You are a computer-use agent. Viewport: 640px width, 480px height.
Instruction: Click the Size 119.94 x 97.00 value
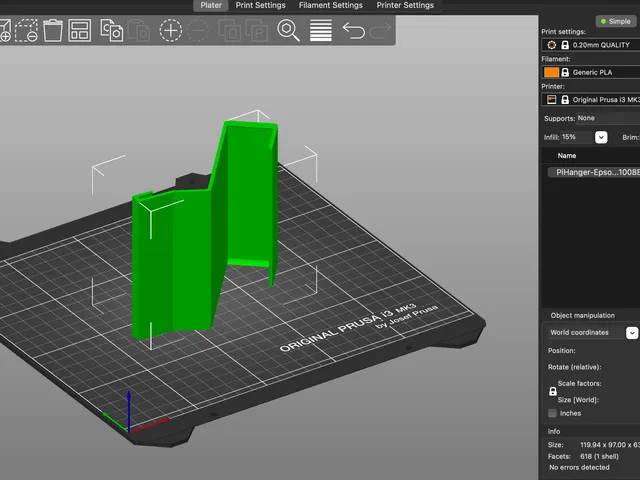[610, 445]
